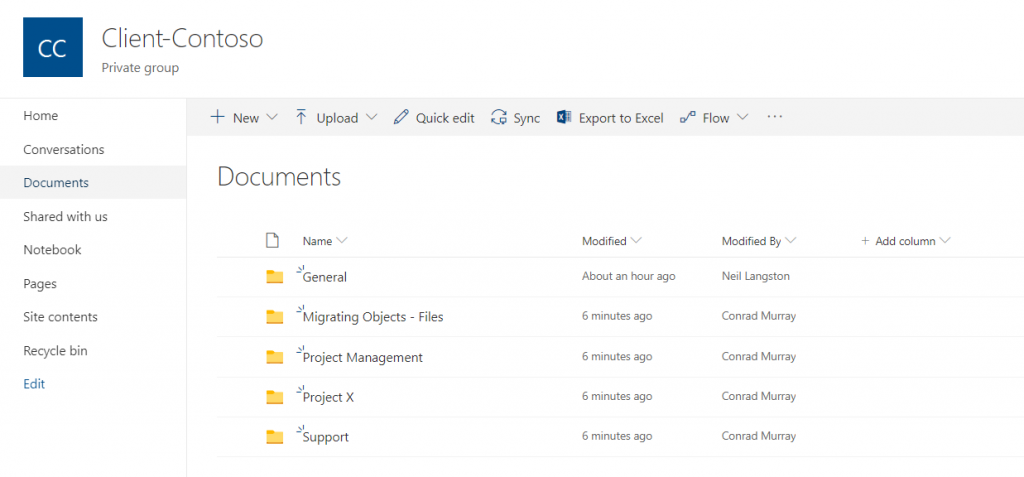Click 6 minutes ago in Project Management row
Viewport: 1024px width, 477px height.
tap(617, 357)
